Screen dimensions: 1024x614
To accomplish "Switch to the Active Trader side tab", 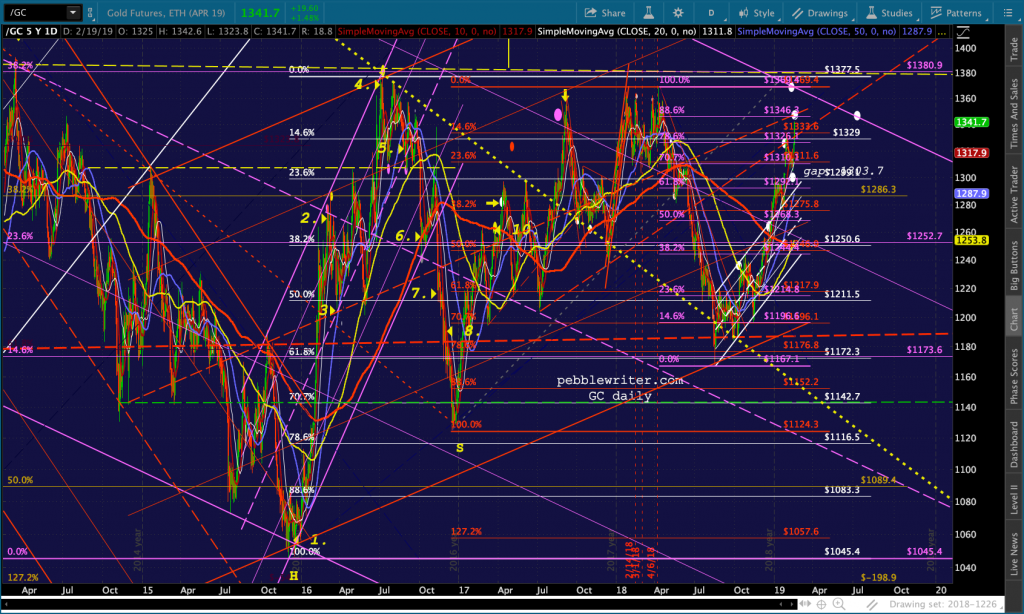I will [1014, 194].
